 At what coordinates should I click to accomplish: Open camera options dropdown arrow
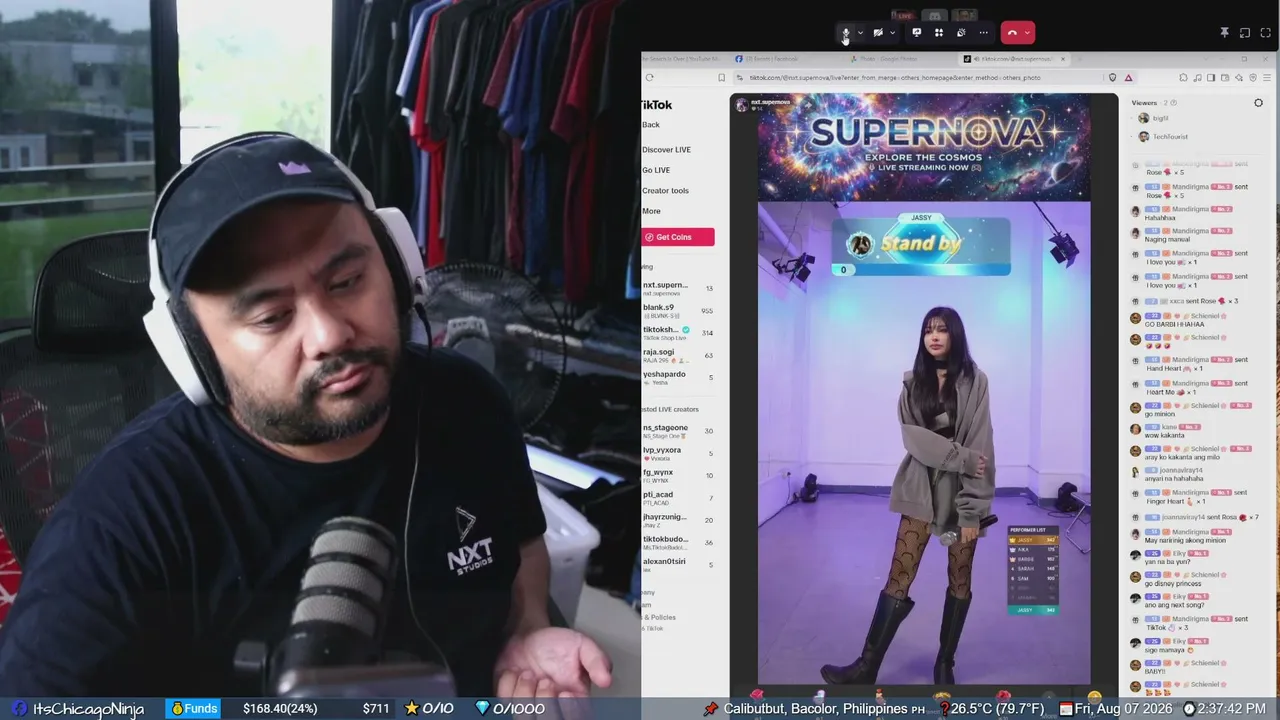coord(892,33)
